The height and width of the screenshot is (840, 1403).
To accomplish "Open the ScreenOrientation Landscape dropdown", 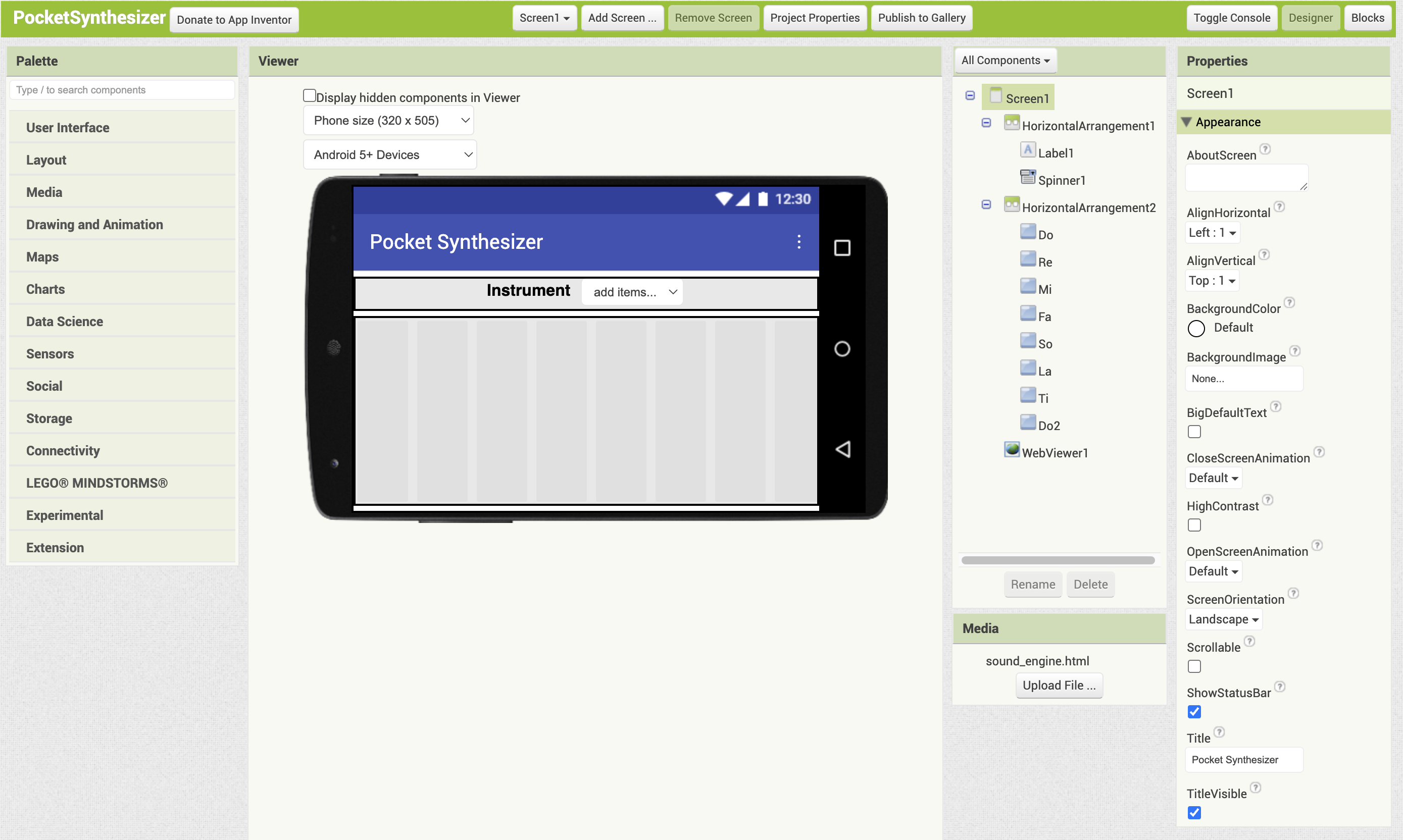I will click(1223, 619).
